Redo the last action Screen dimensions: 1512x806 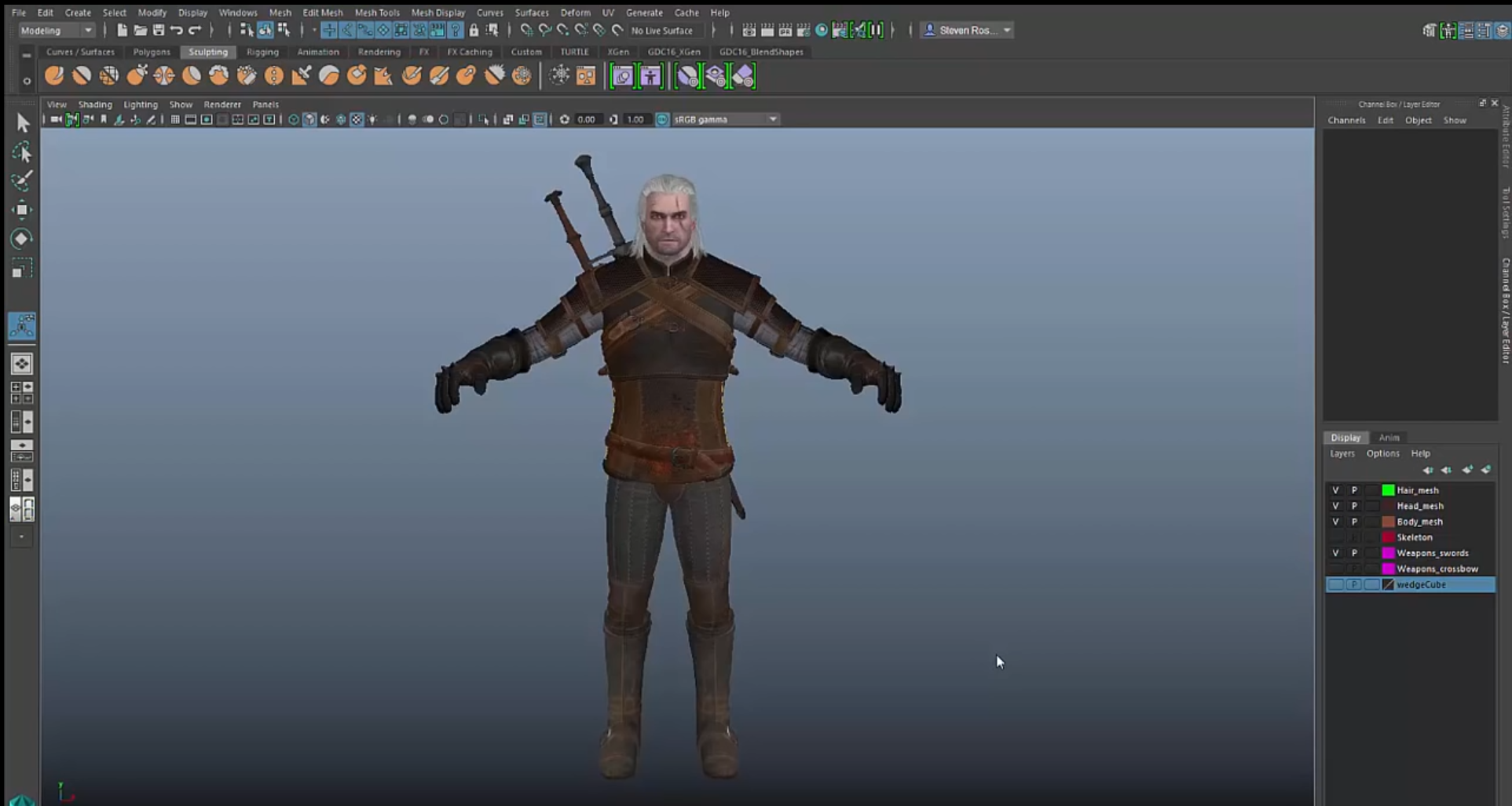click(195, 30)
